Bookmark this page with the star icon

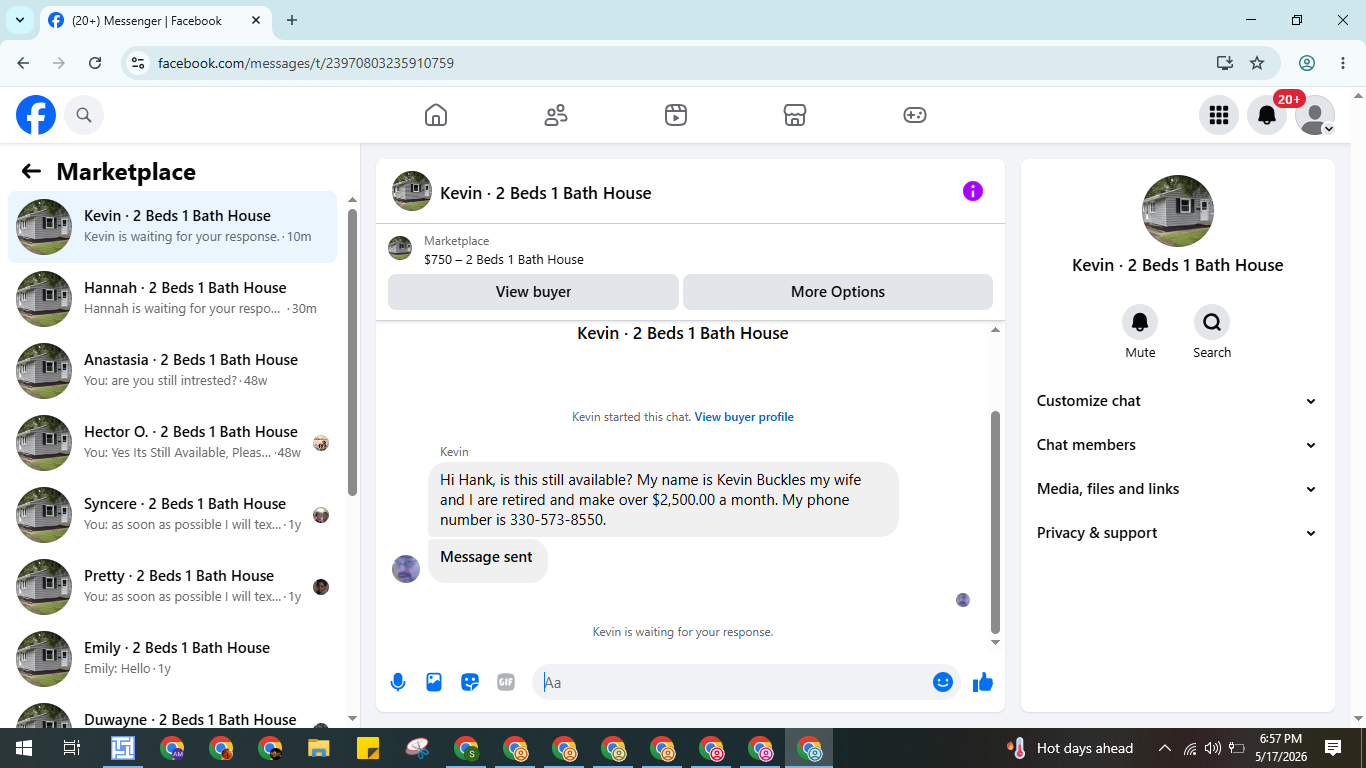click(1257, 63)
